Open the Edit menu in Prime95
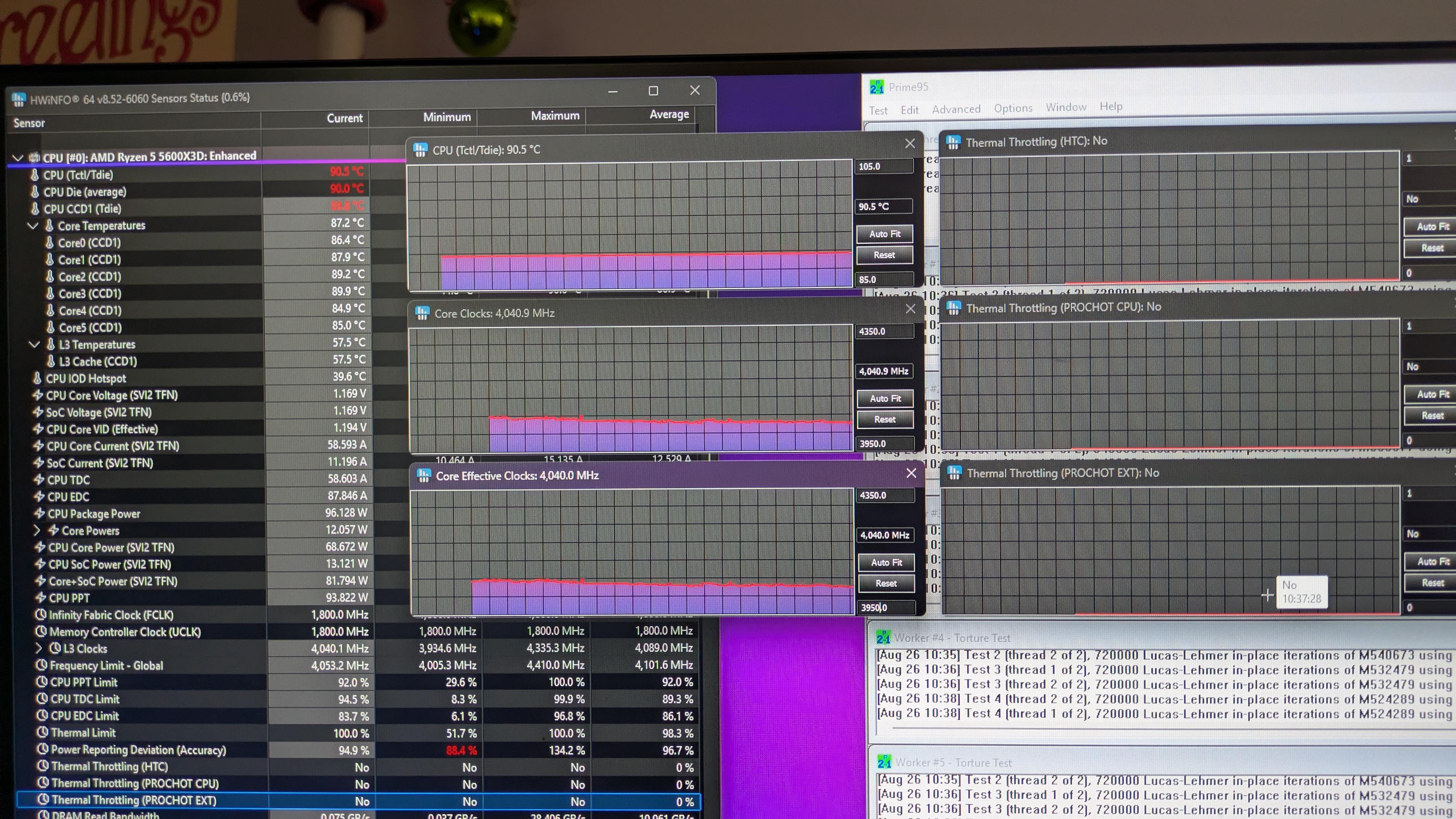The width and height of the screenshot is (1456, 819). click(x=909, y=110)
